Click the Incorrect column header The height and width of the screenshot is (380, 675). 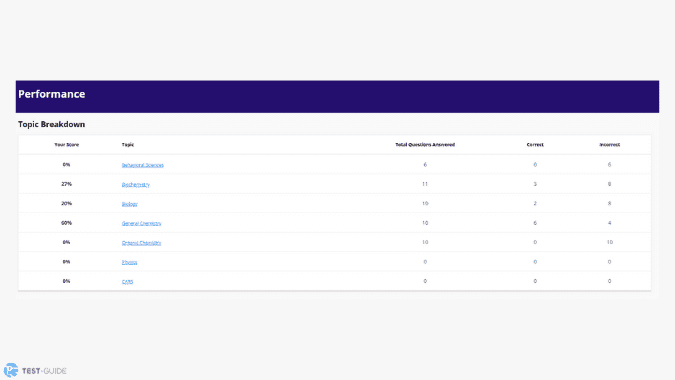point(610,145)
